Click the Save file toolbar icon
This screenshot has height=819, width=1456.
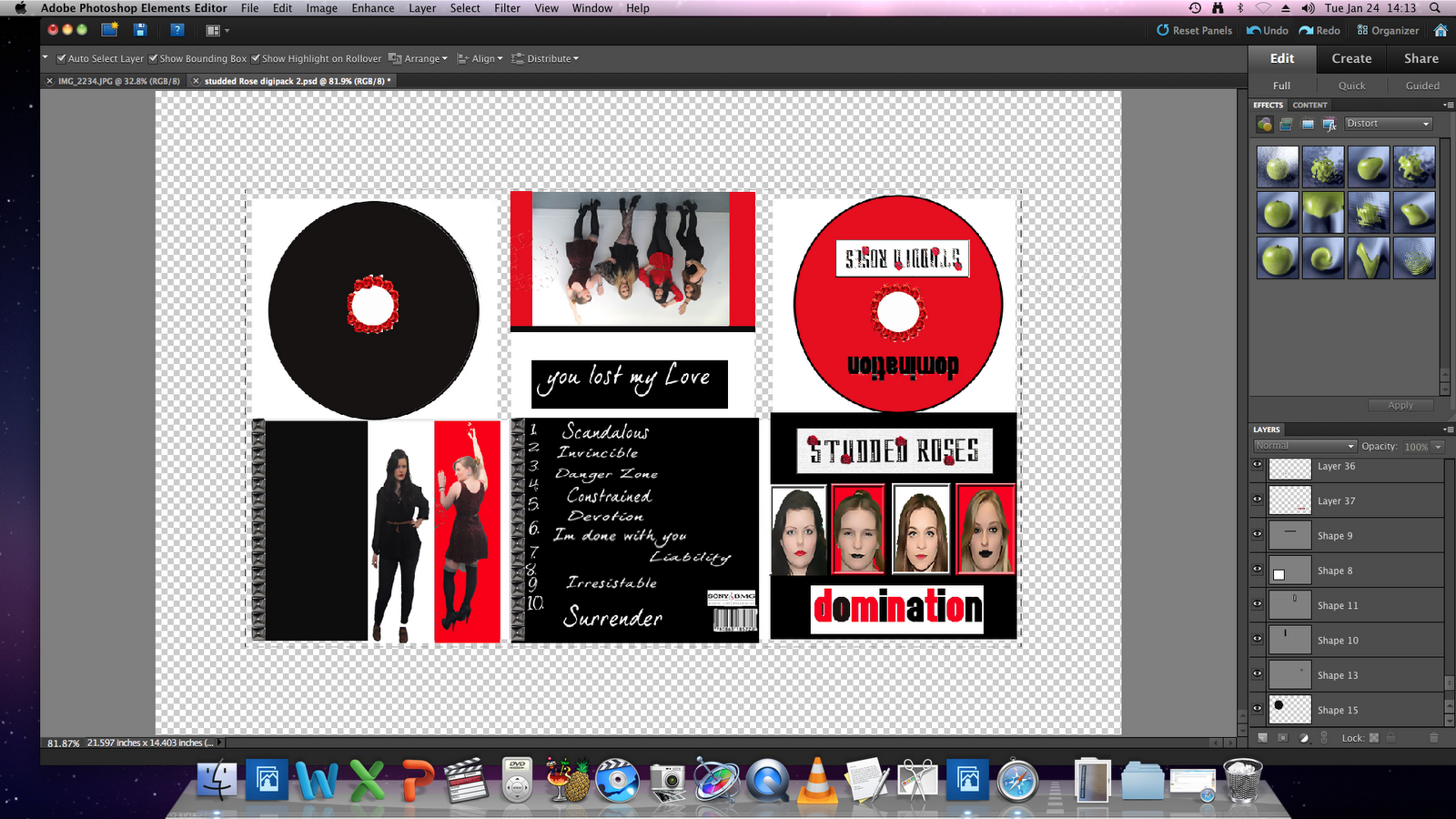[140, 30]
